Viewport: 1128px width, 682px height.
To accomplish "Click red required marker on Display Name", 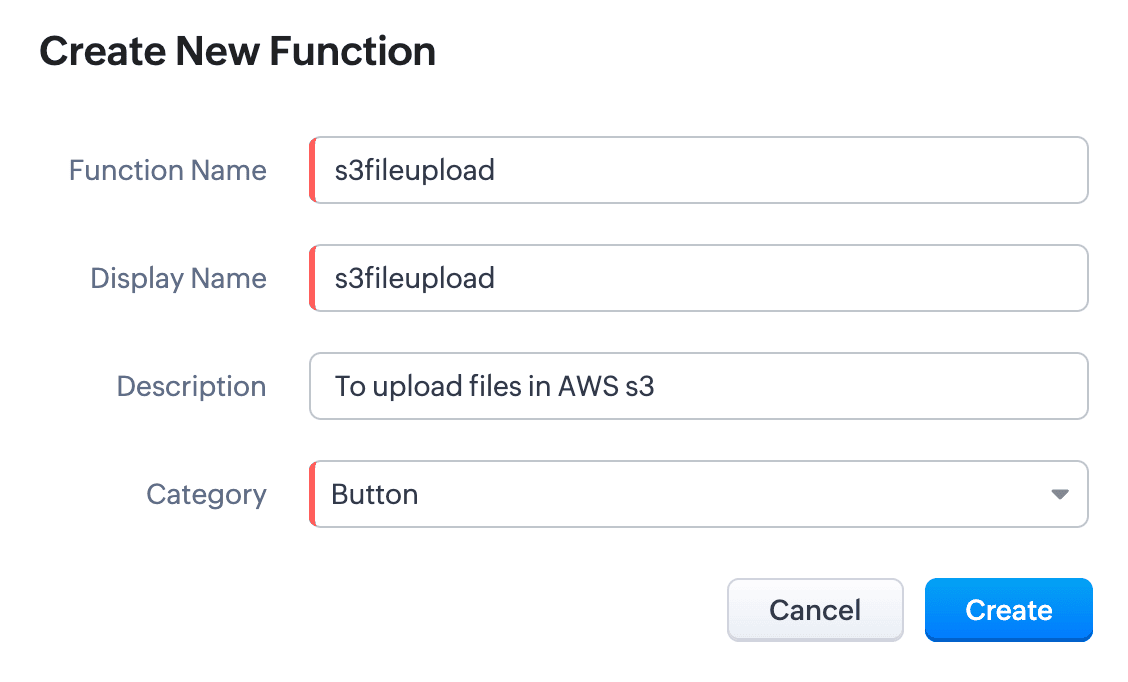I will (313, 278).
